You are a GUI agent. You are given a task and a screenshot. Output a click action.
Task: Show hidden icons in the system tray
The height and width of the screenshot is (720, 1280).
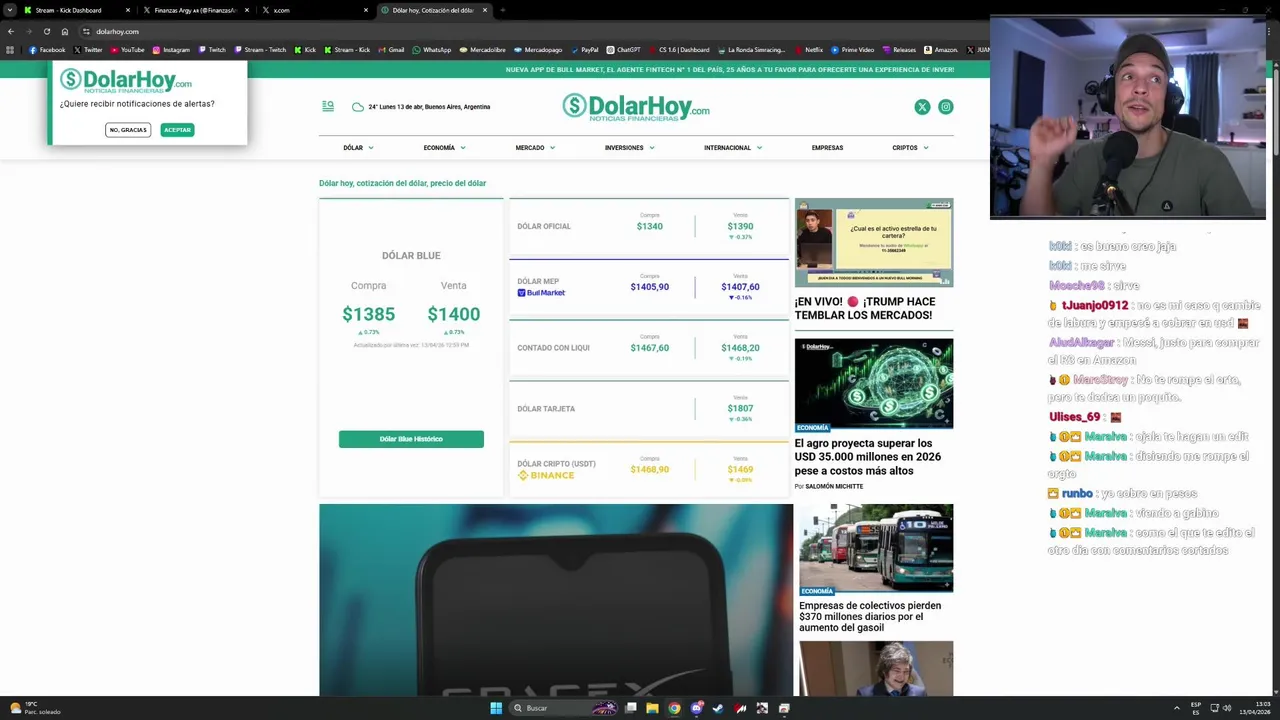coord(1179,708)
